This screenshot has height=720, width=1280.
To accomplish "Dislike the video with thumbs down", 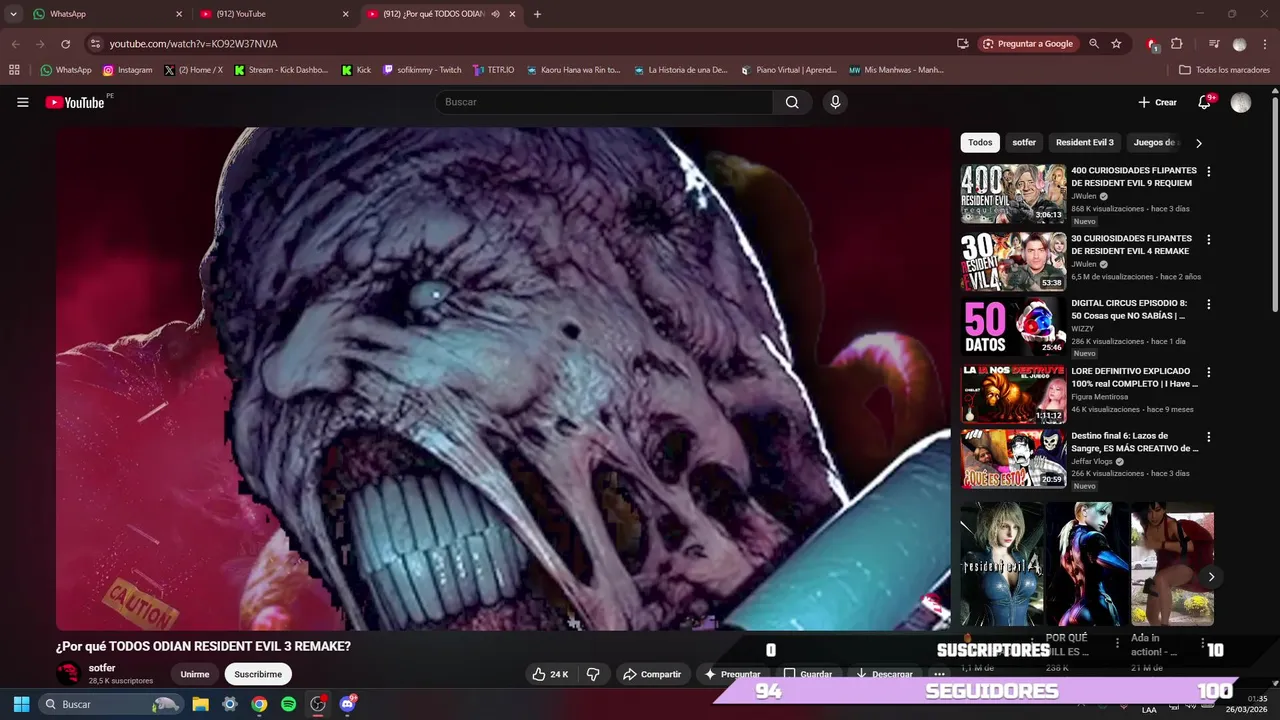I will tap(593, 674).
